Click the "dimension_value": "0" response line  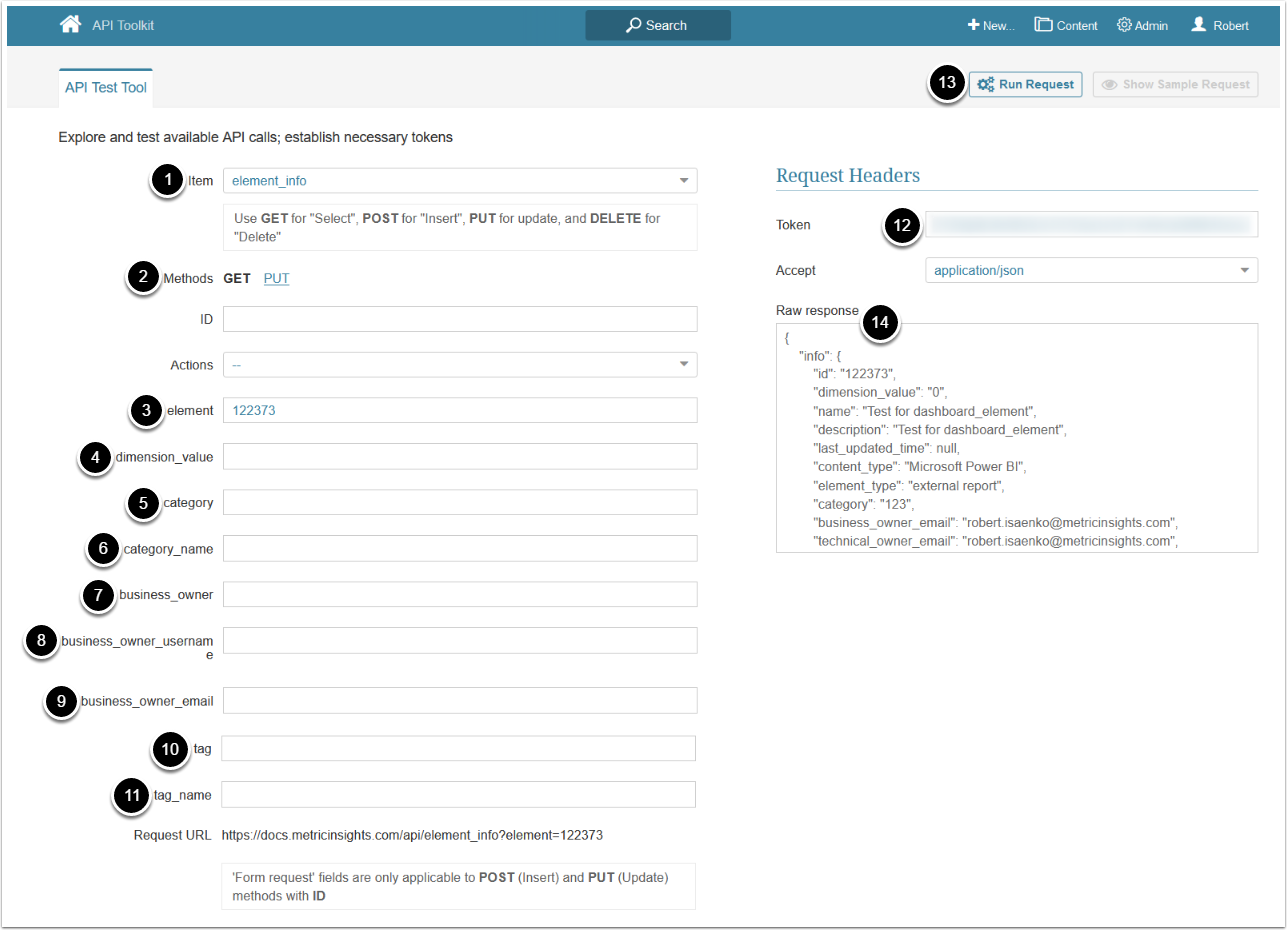click(x=880, y=392)
